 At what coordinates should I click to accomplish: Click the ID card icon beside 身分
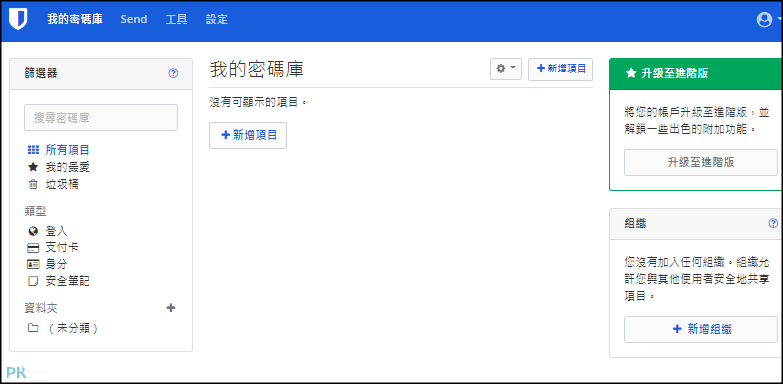point(33,265)
